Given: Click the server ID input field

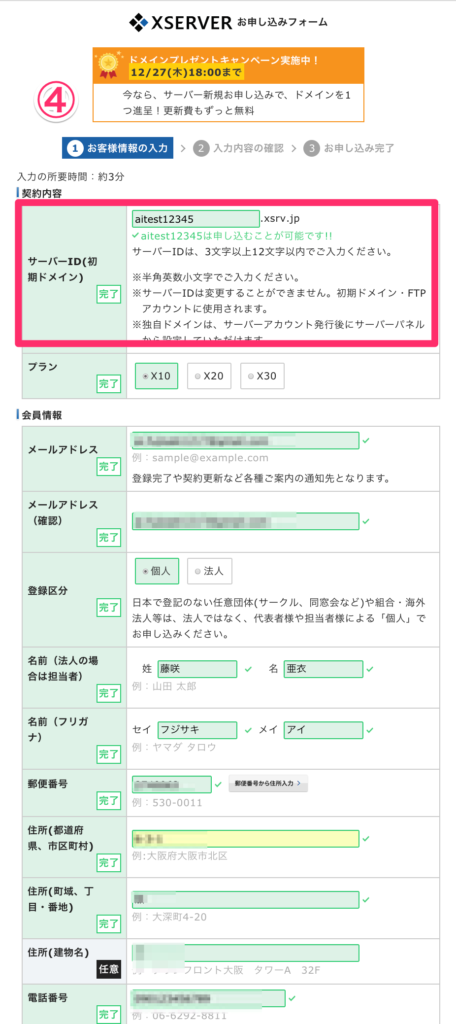Looking at the screenshot, I should tap(195, 219).
